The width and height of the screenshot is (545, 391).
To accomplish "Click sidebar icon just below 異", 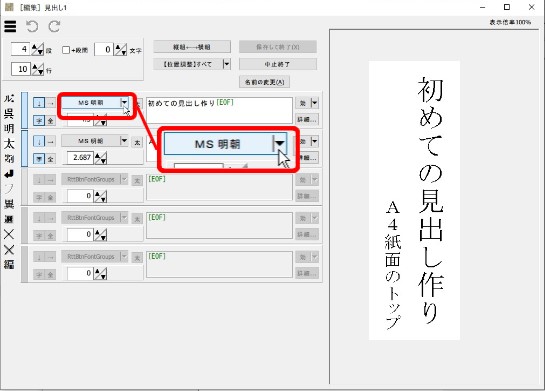I will (9, 219).
